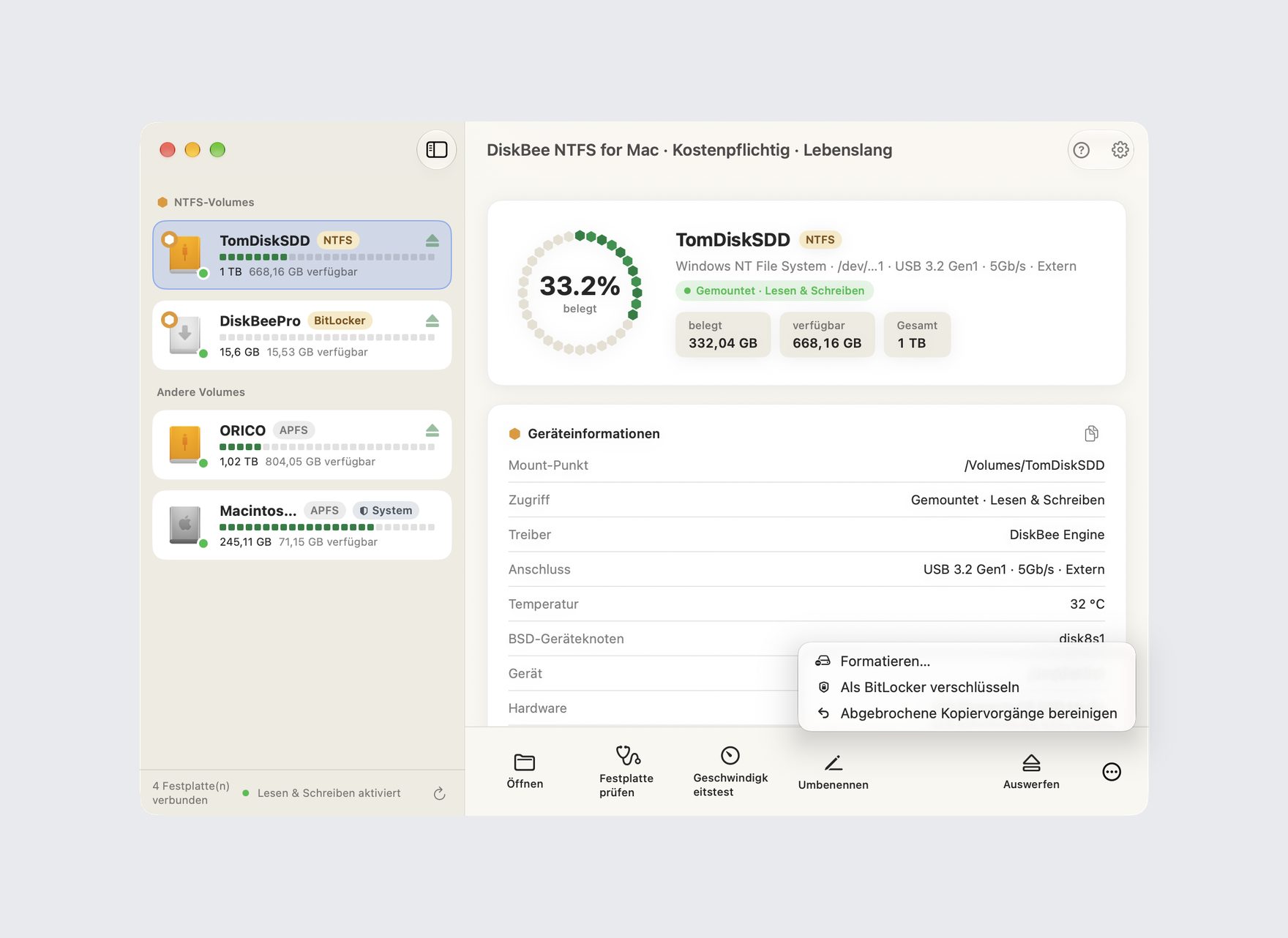
Task: Click the Macintosh system drive icon
Action: click(185, 525)
